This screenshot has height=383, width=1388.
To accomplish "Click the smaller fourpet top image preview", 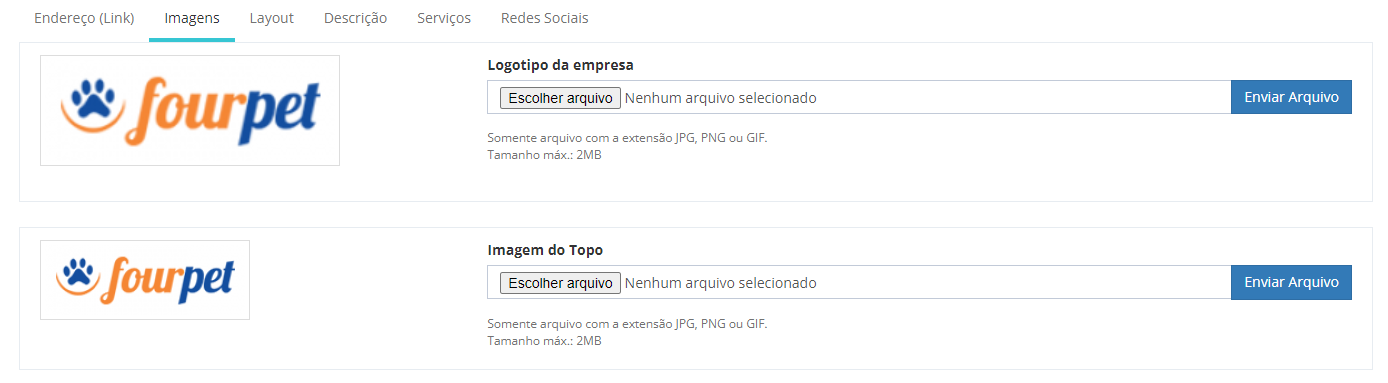I will [x=145, y=280].
